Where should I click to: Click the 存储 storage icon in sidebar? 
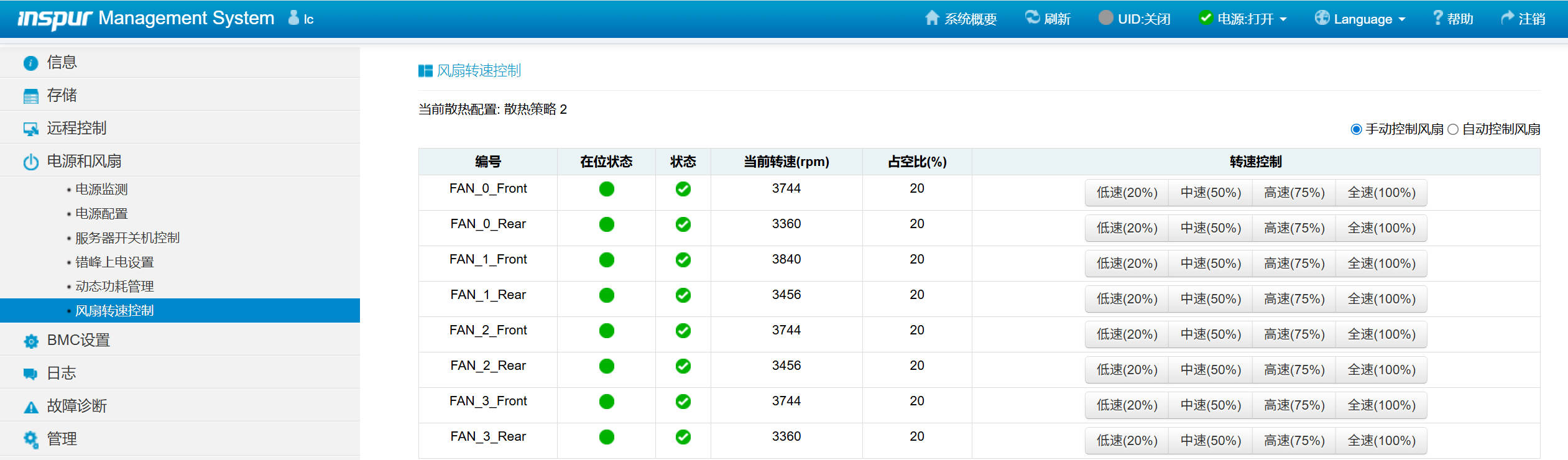click(30, 96)
